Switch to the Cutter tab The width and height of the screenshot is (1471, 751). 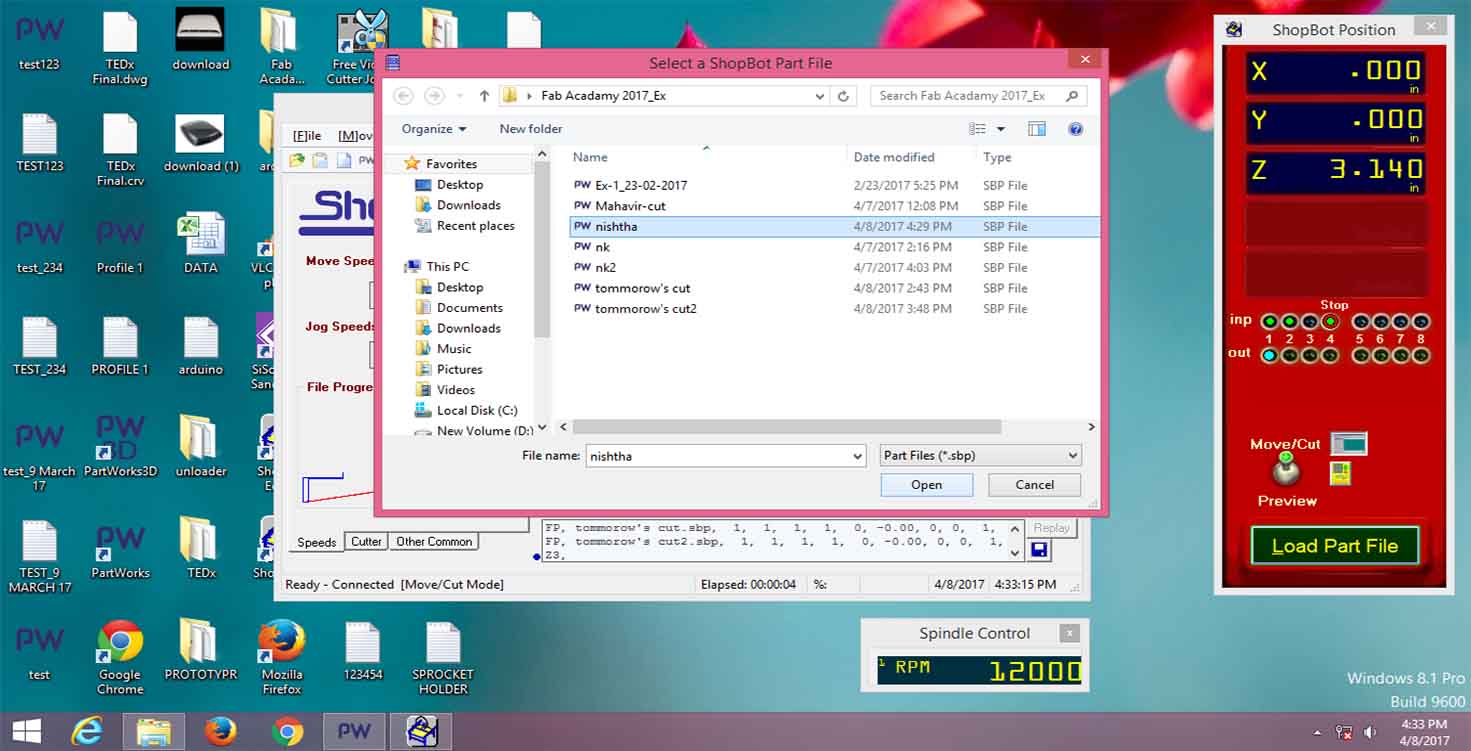(366, 542)
